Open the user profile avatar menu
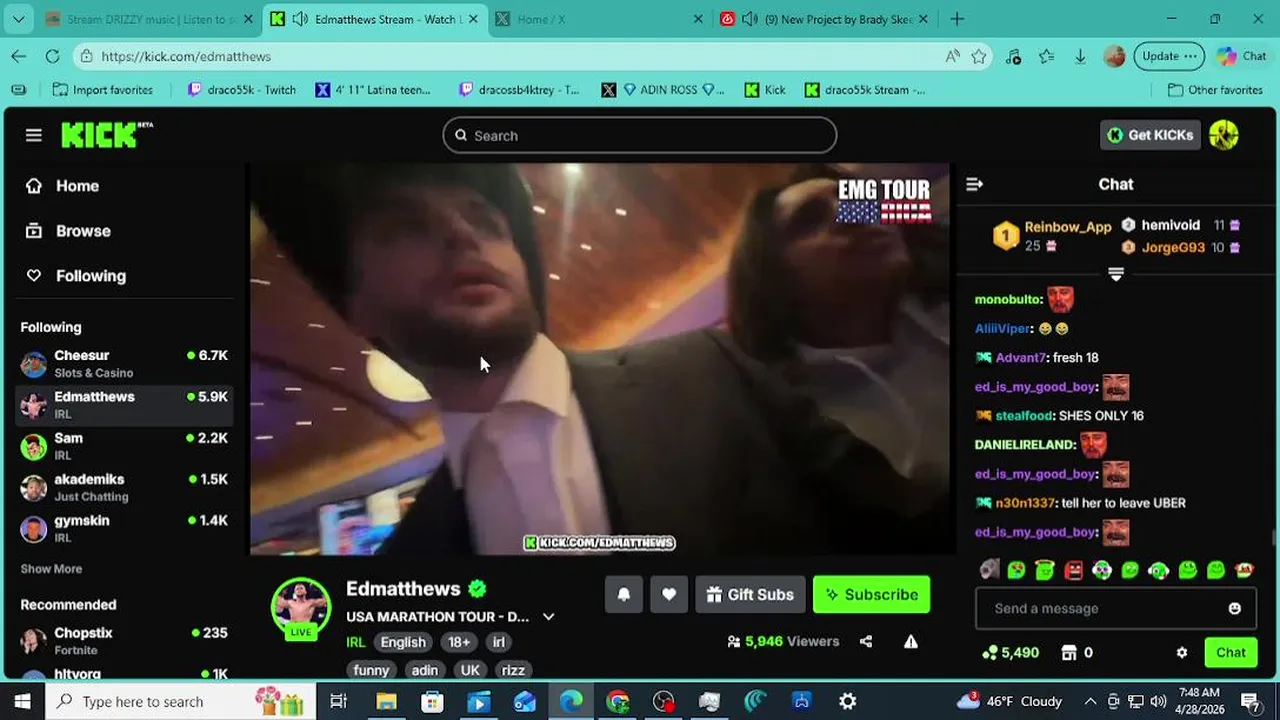This screenshot has height=720, width=1280. (1224, 135)
